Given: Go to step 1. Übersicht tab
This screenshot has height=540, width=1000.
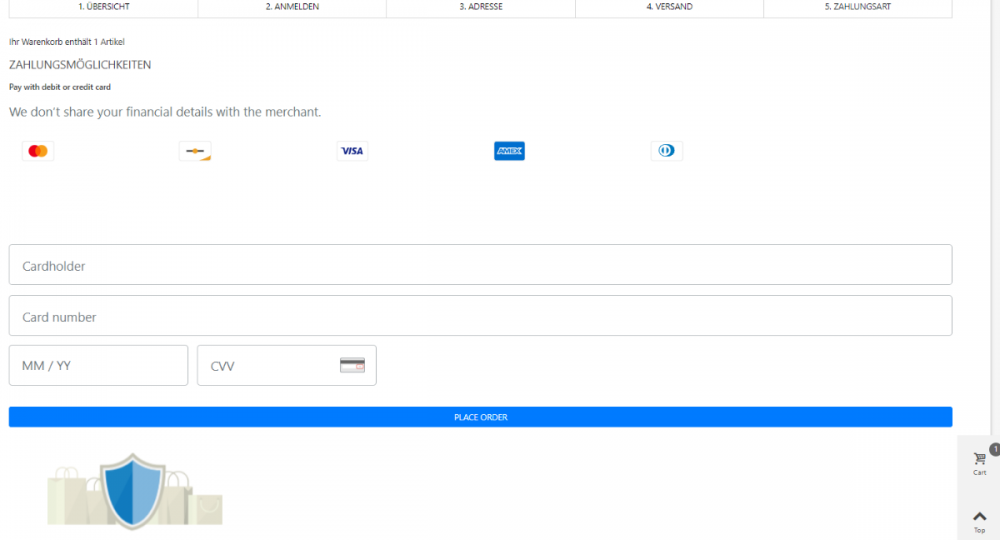Looking at the screenshot, I should click(x=104, y=7).
